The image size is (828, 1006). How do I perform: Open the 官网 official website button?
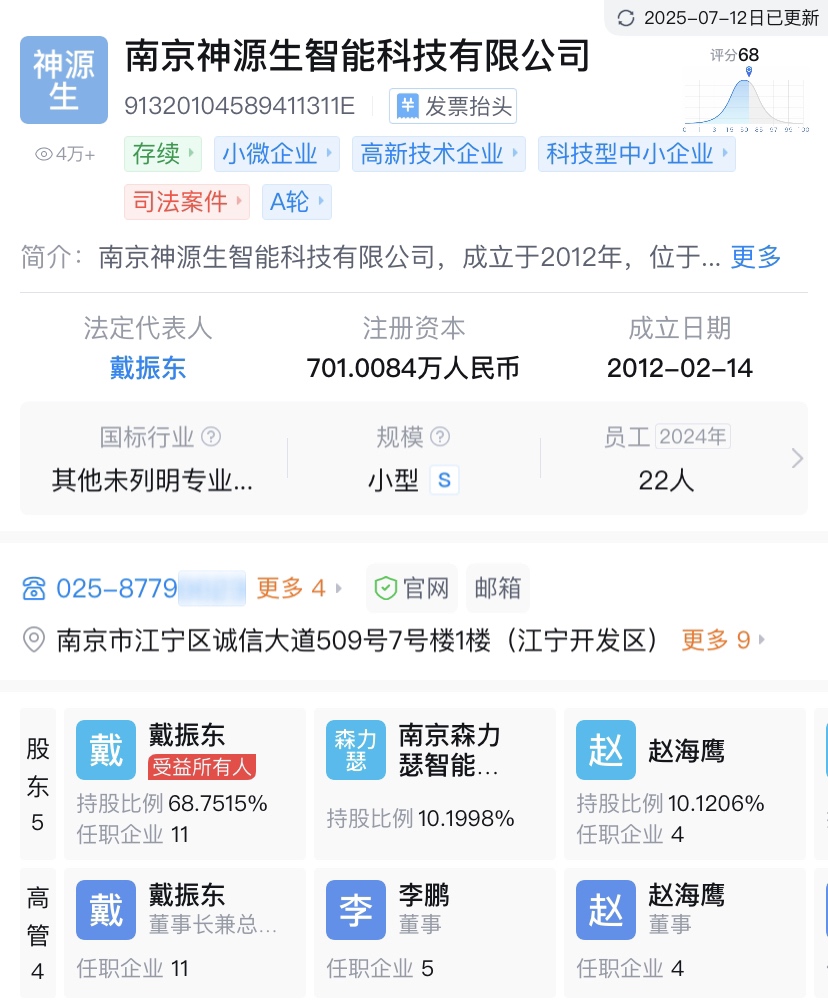[x=412, y=588]
